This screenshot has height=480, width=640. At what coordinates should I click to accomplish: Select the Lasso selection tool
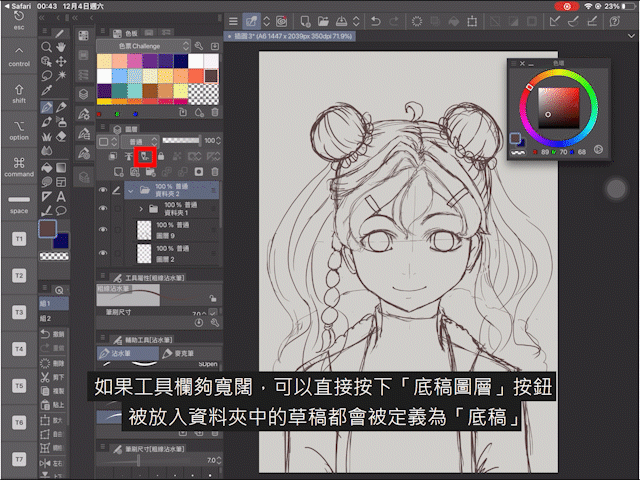pos(47,76)
